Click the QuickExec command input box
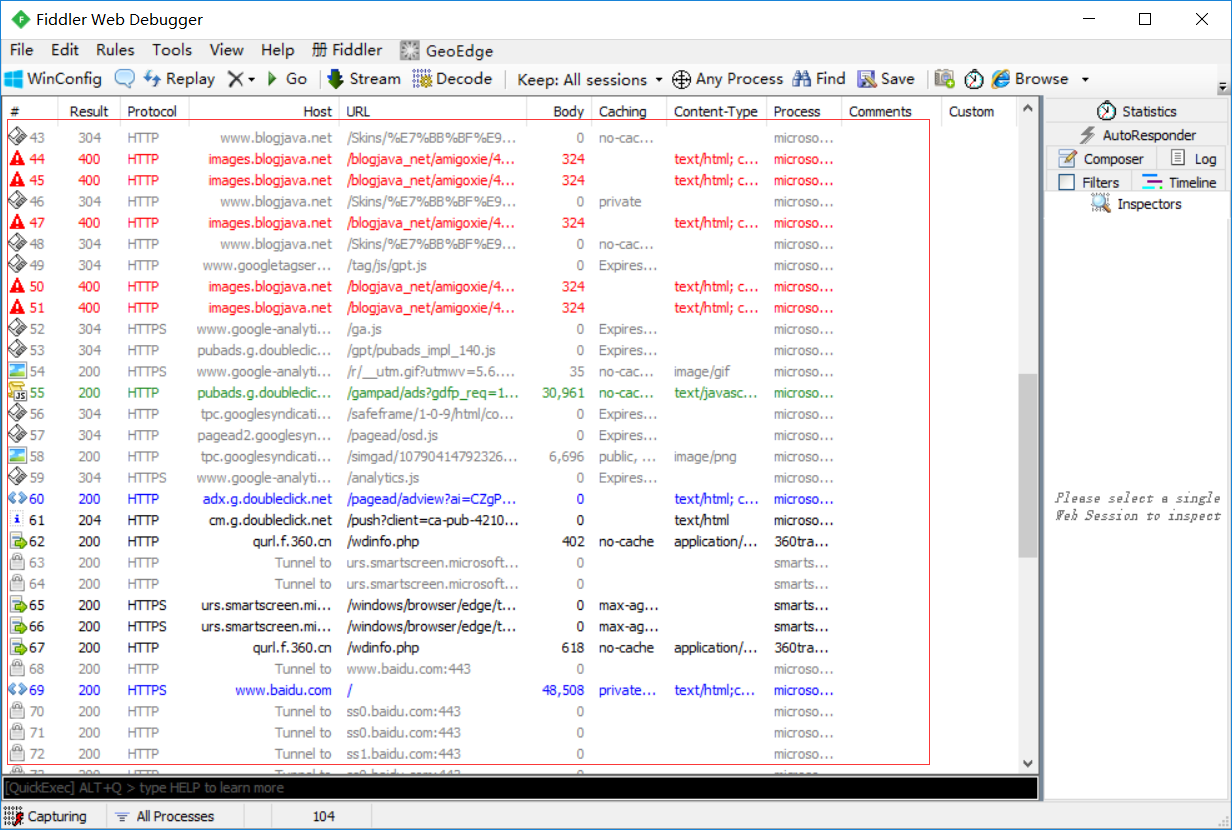The width and height of the screenshot is (1232, 830). [x=520, y=788]
